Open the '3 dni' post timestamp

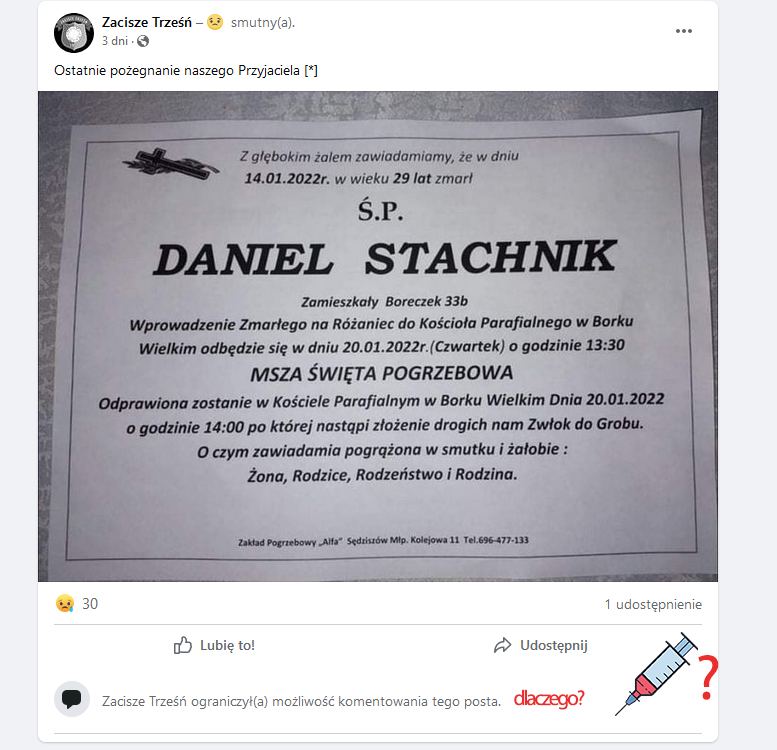coord(114,41)
